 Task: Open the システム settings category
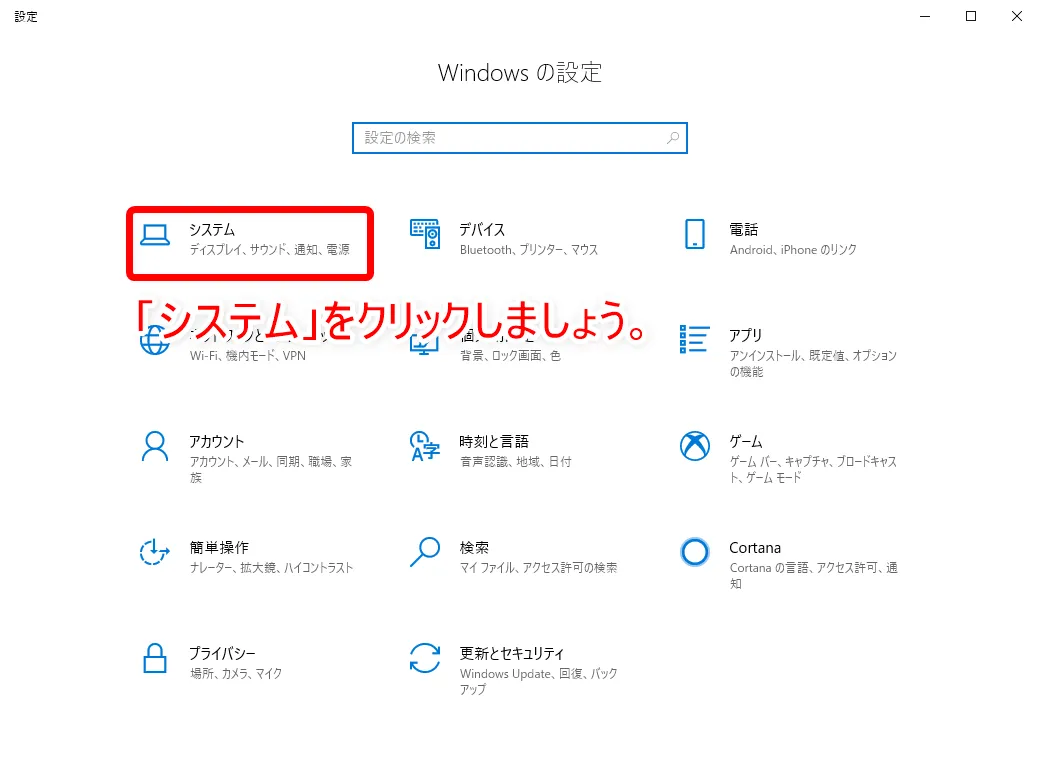[250, 243]
